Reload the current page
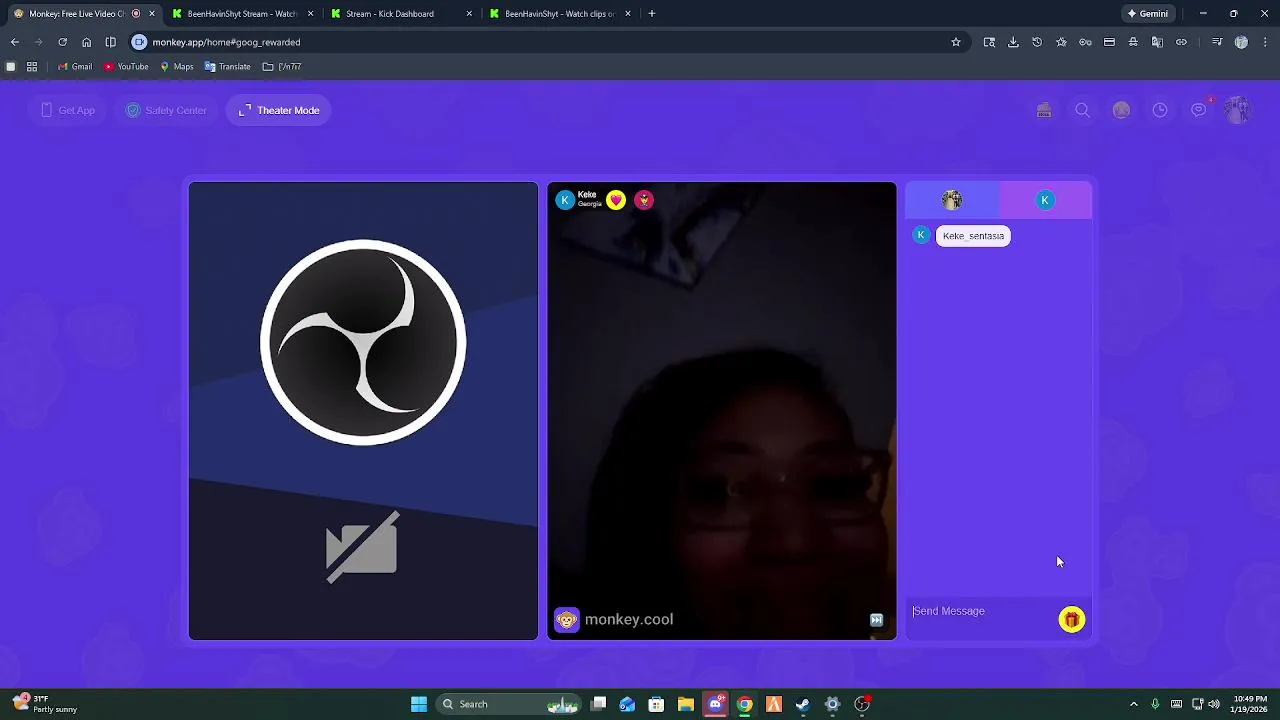 pyautogui.click(x=62, y=42)
